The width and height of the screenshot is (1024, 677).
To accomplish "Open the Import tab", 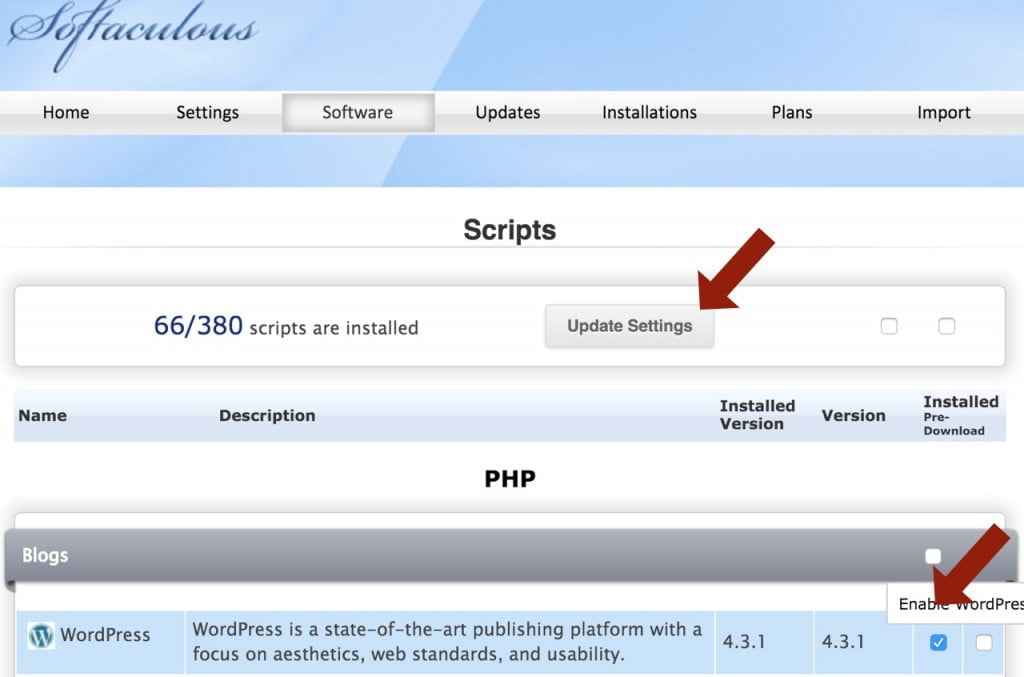I will tap(944, 112).
